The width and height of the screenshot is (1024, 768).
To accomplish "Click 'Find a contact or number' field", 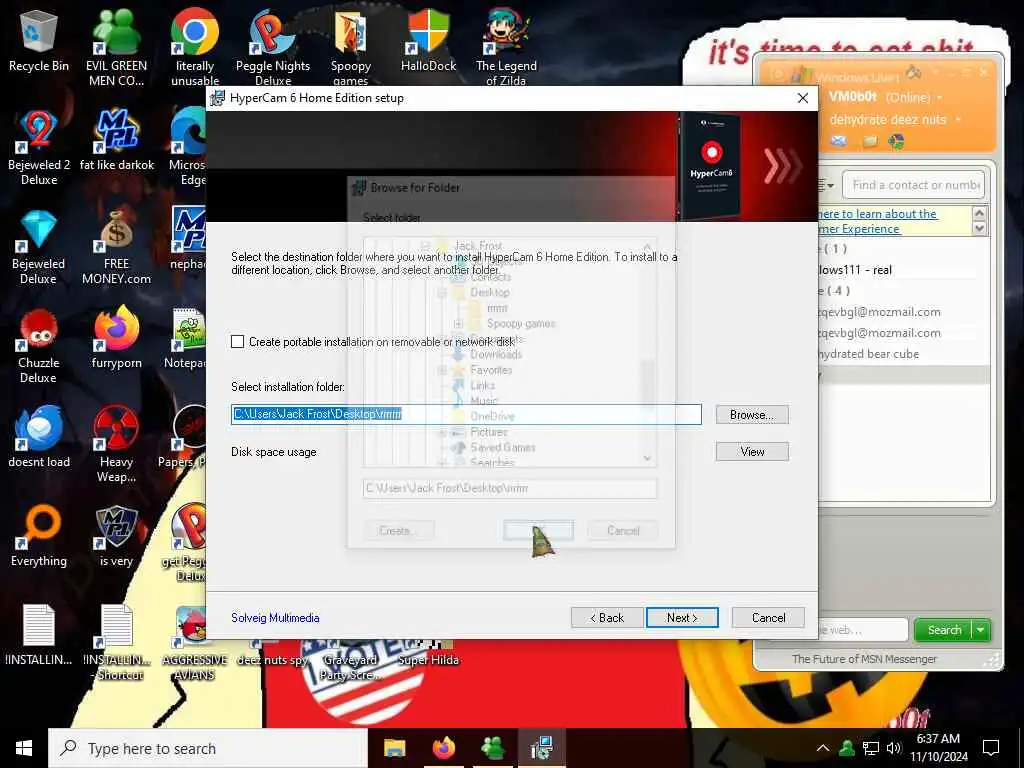I will point(914,185).
